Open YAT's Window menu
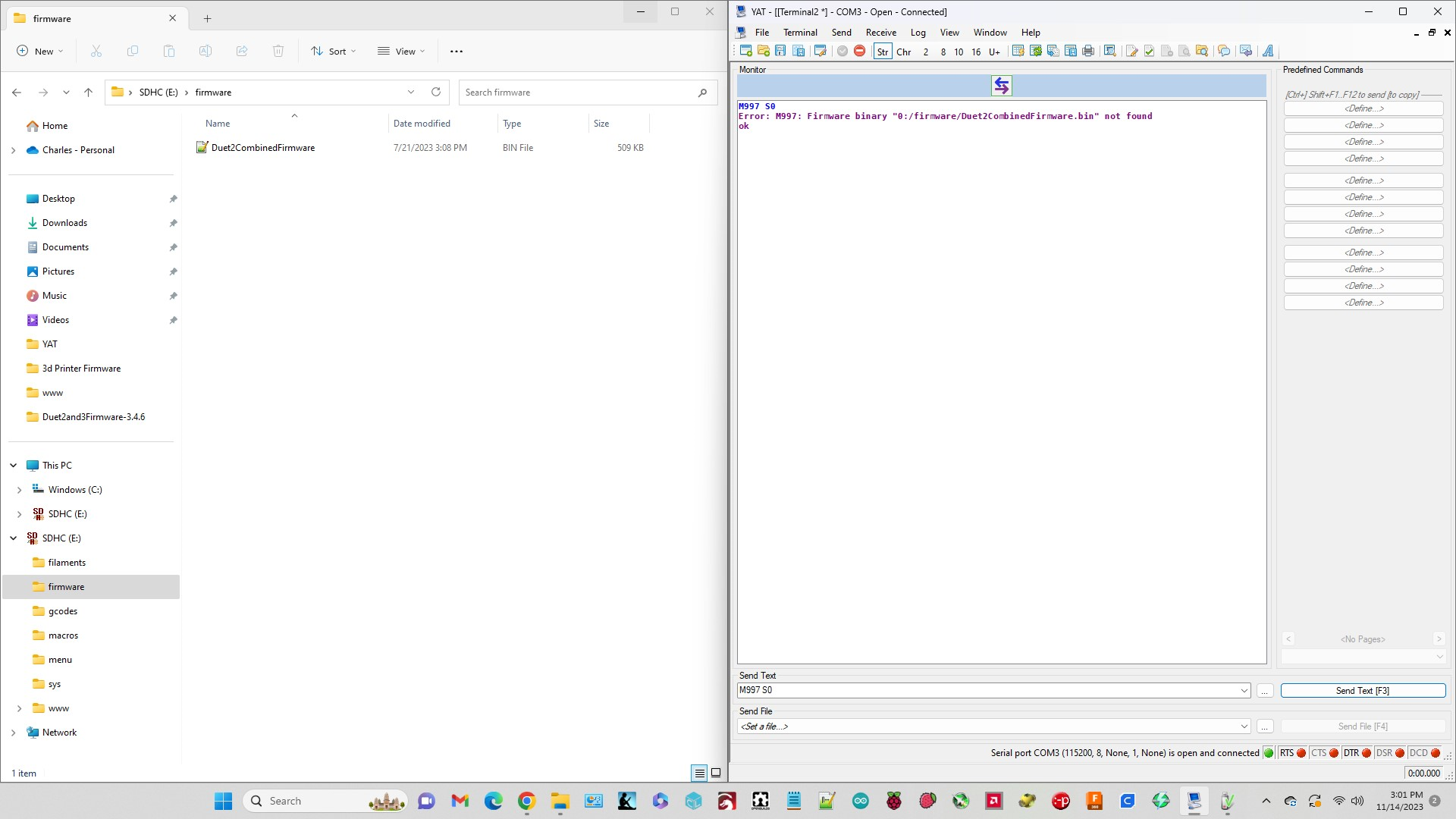The height and width of the screenshot is (819, 1456). [990, 33]
